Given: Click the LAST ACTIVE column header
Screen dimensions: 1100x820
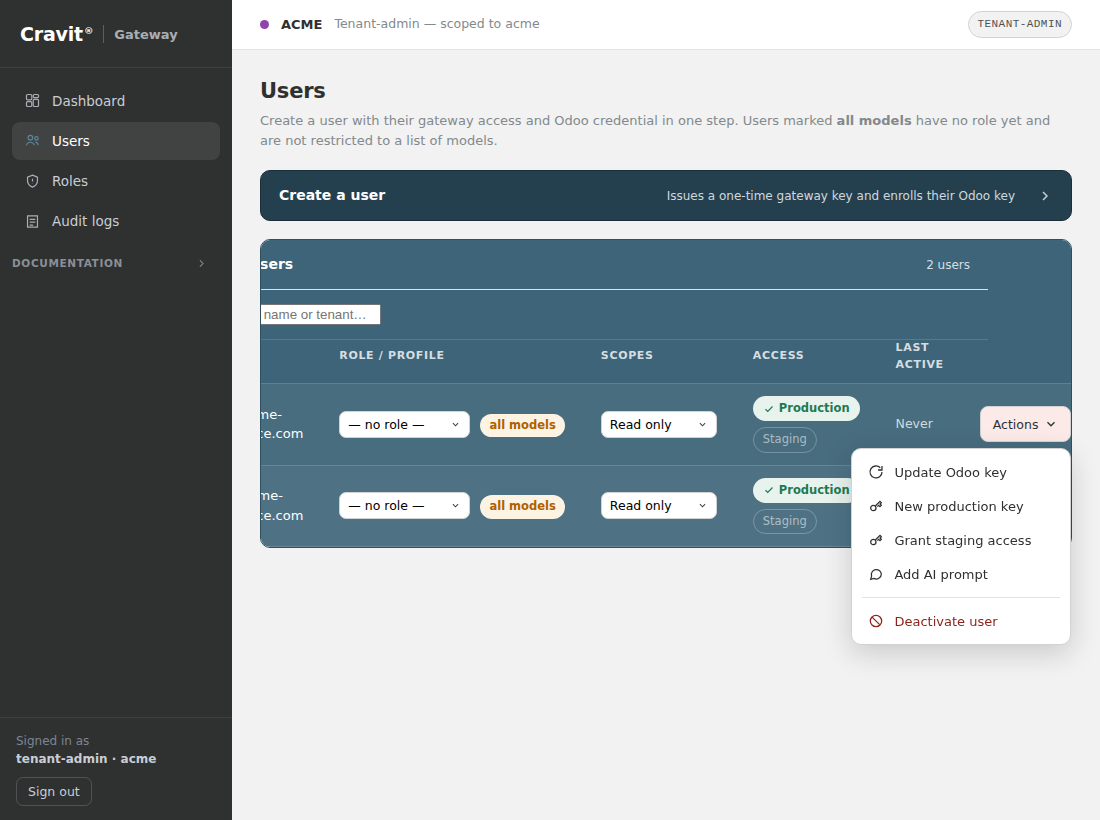Looking at the screenshot, I should point(919,356).
